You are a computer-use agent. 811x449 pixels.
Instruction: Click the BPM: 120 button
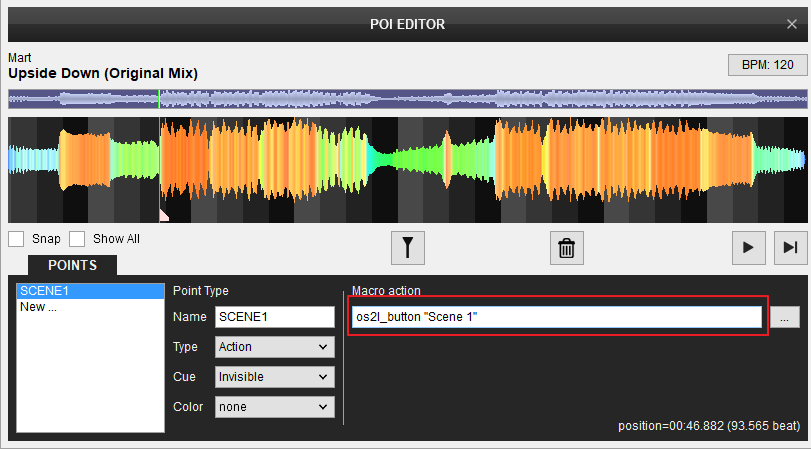point(767,65)
